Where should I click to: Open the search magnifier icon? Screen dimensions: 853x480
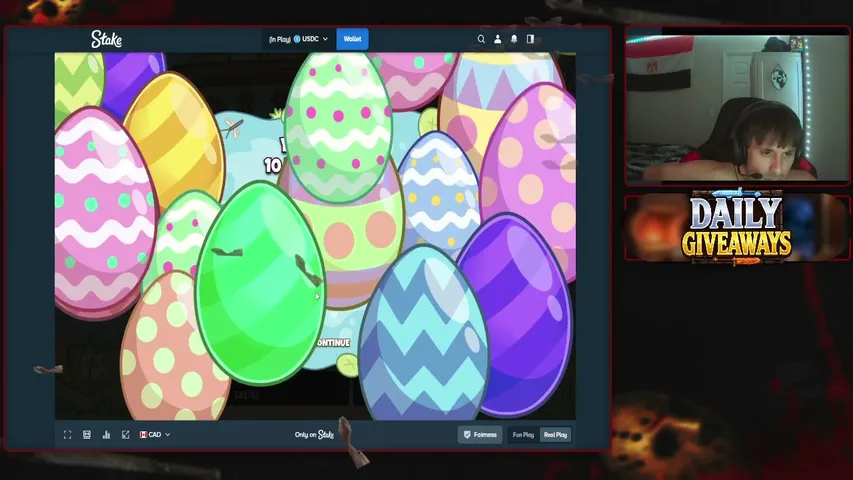point(481,39)
